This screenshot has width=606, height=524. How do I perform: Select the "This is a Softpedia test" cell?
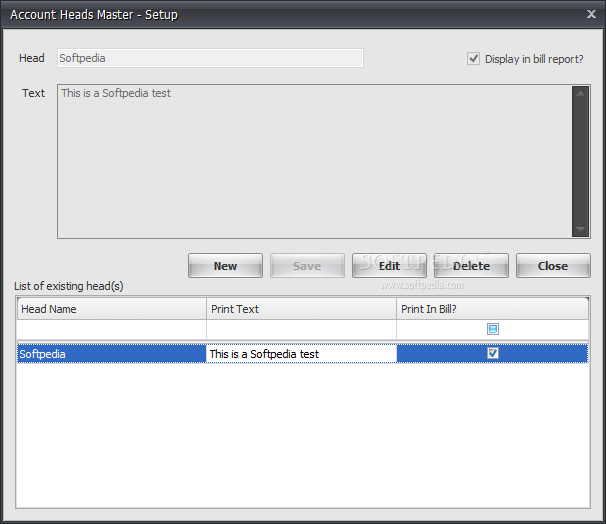click(x=301, y=354)
